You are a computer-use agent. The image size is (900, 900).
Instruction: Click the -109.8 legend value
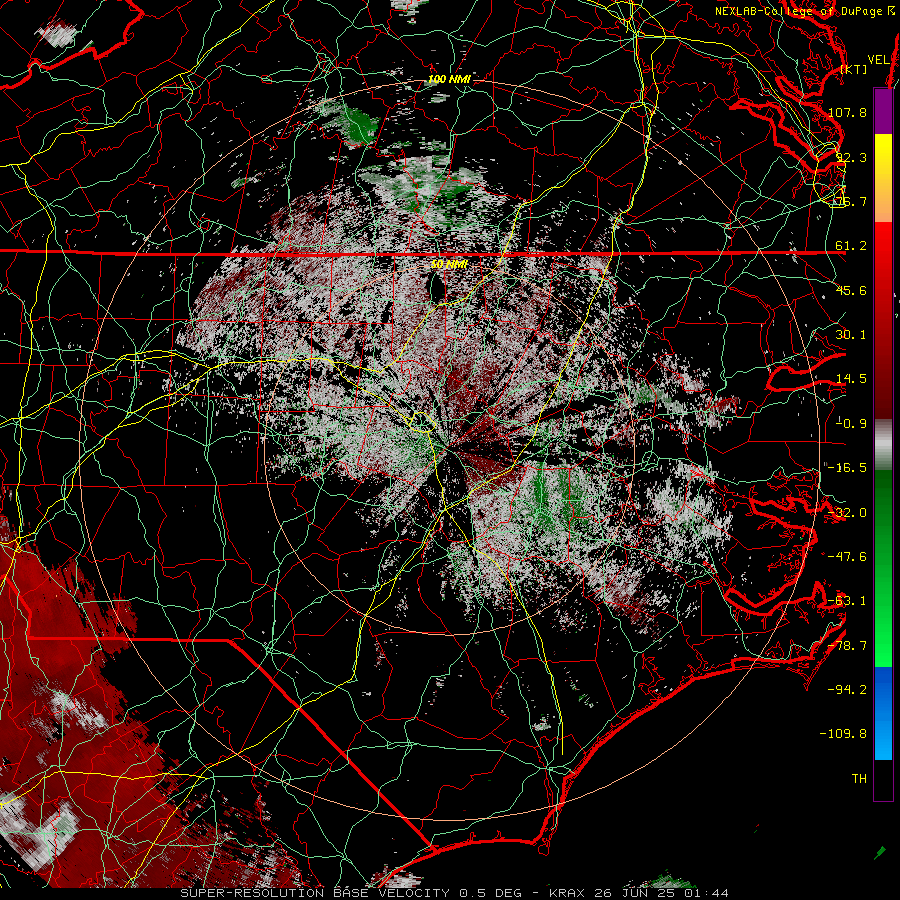(843, 733)
